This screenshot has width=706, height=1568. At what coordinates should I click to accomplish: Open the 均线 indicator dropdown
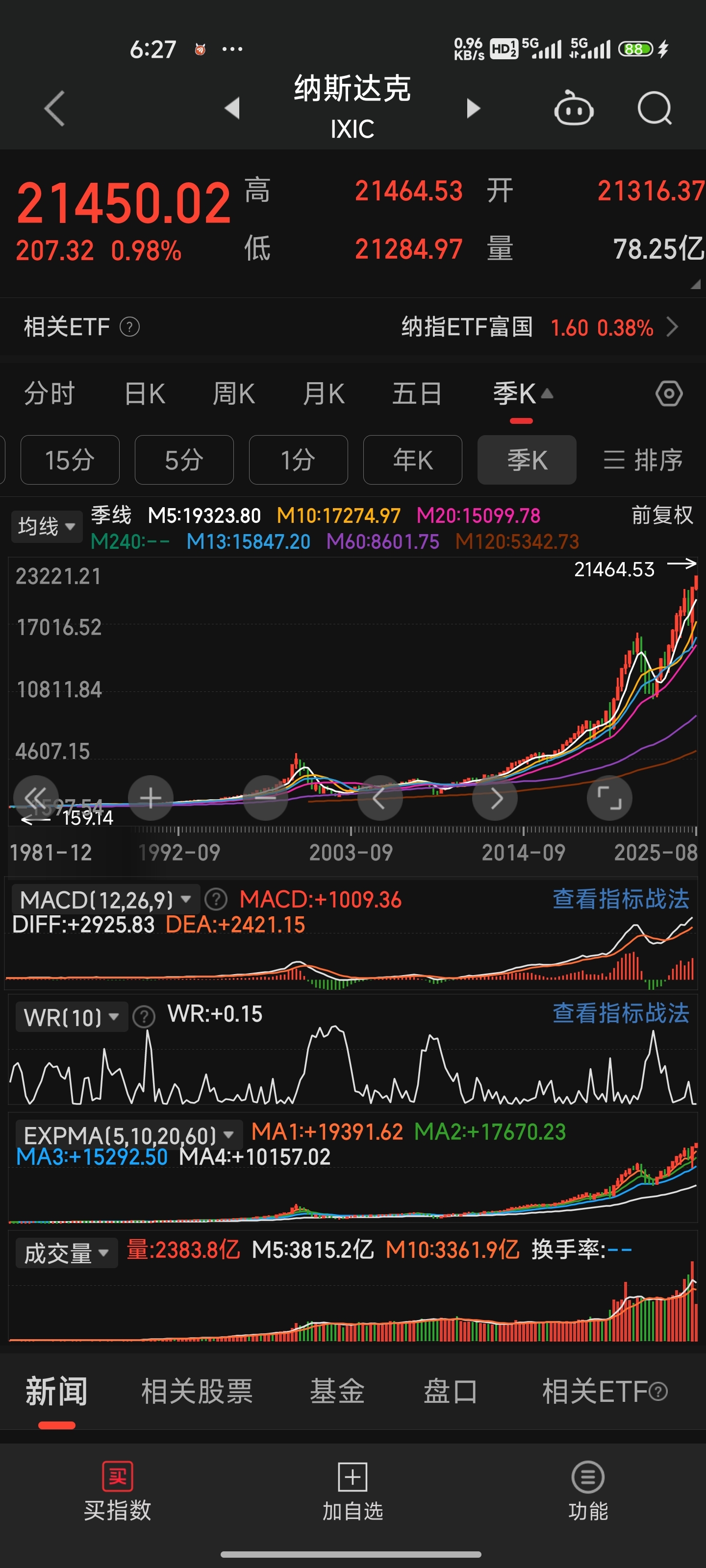[x=46, y=526]
